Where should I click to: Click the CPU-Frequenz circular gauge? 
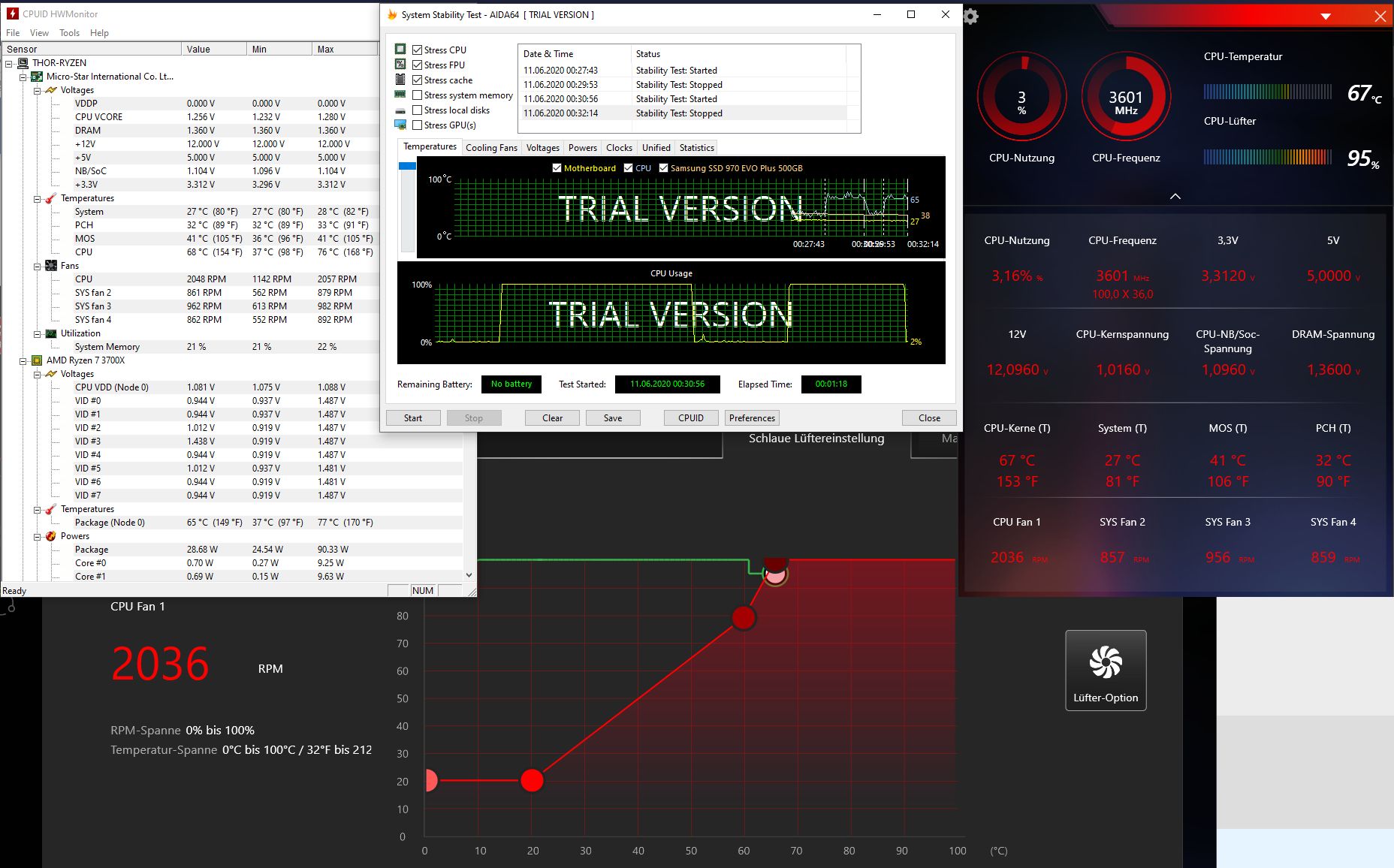[x=1126, y=97]
